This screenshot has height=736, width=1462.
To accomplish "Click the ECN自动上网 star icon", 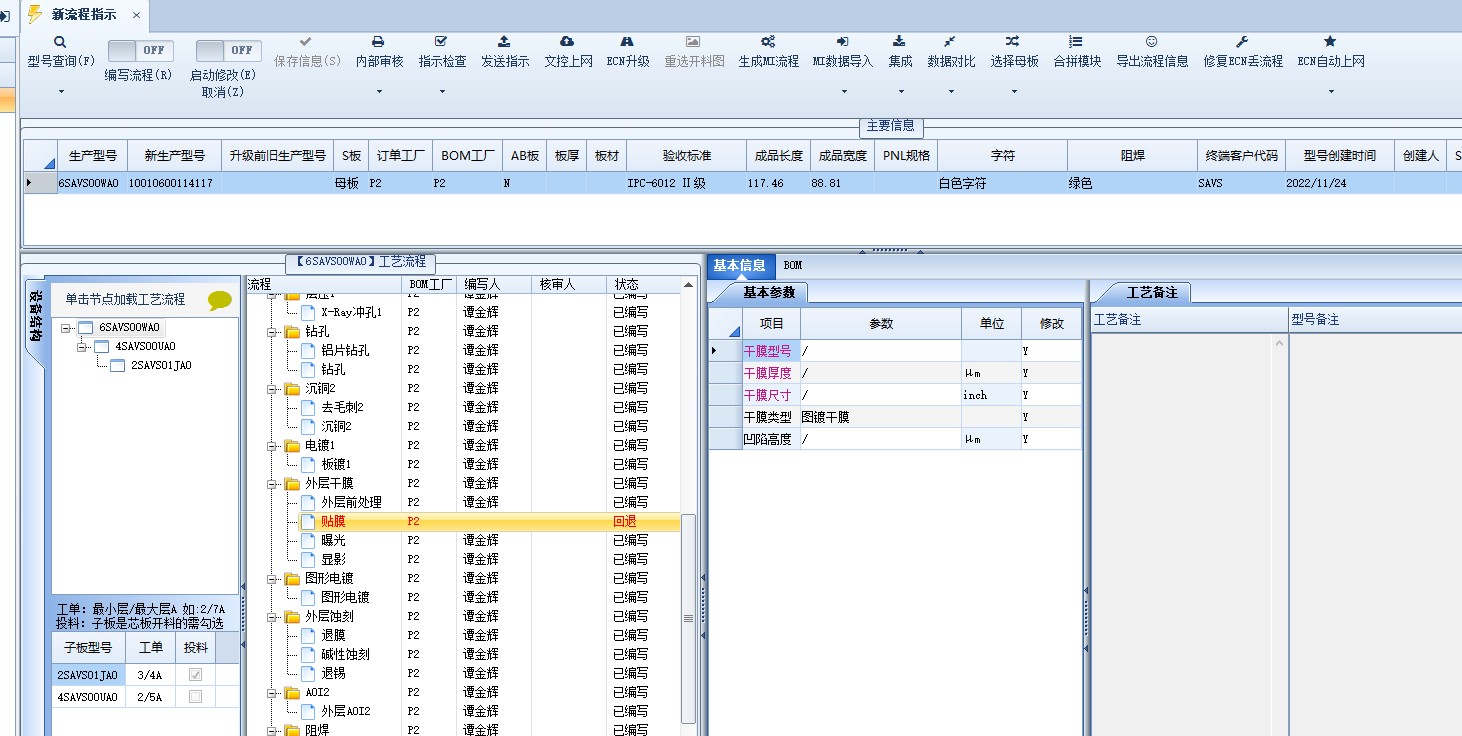I will pos(1330,42).
